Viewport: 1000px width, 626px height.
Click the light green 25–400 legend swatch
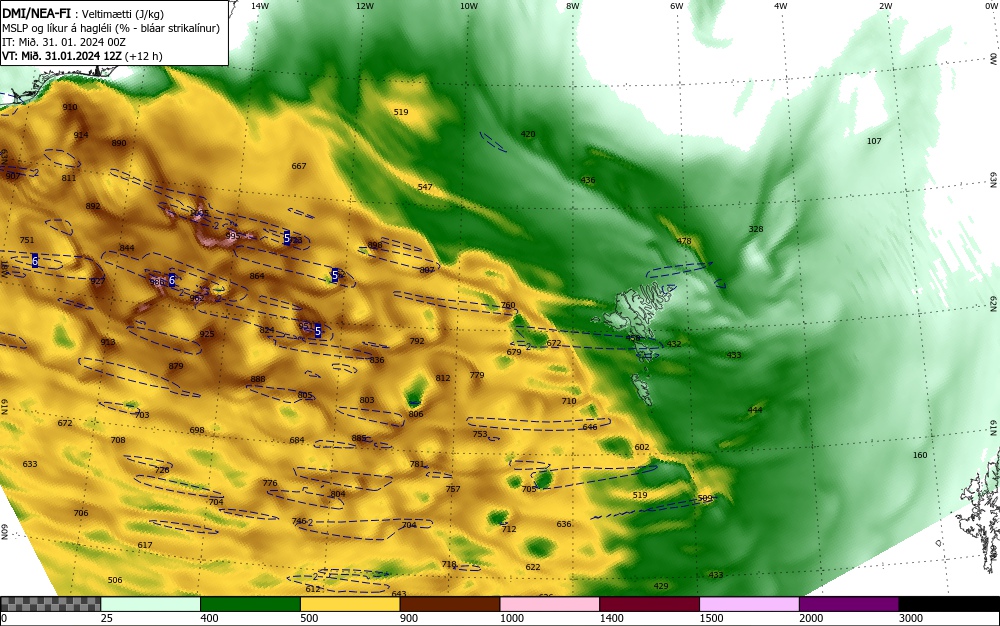pos(151,604)
